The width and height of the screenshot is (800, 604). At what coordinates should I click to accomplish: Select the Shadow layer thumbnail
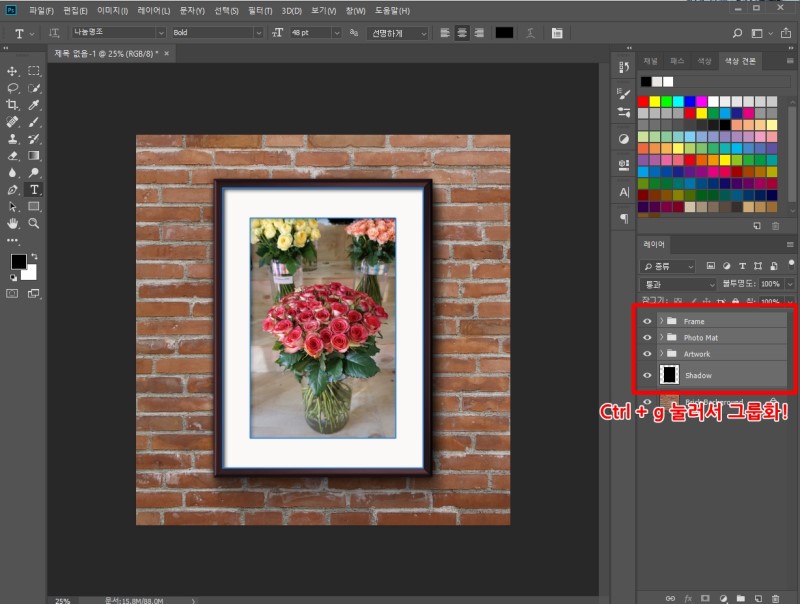(669, 375)
